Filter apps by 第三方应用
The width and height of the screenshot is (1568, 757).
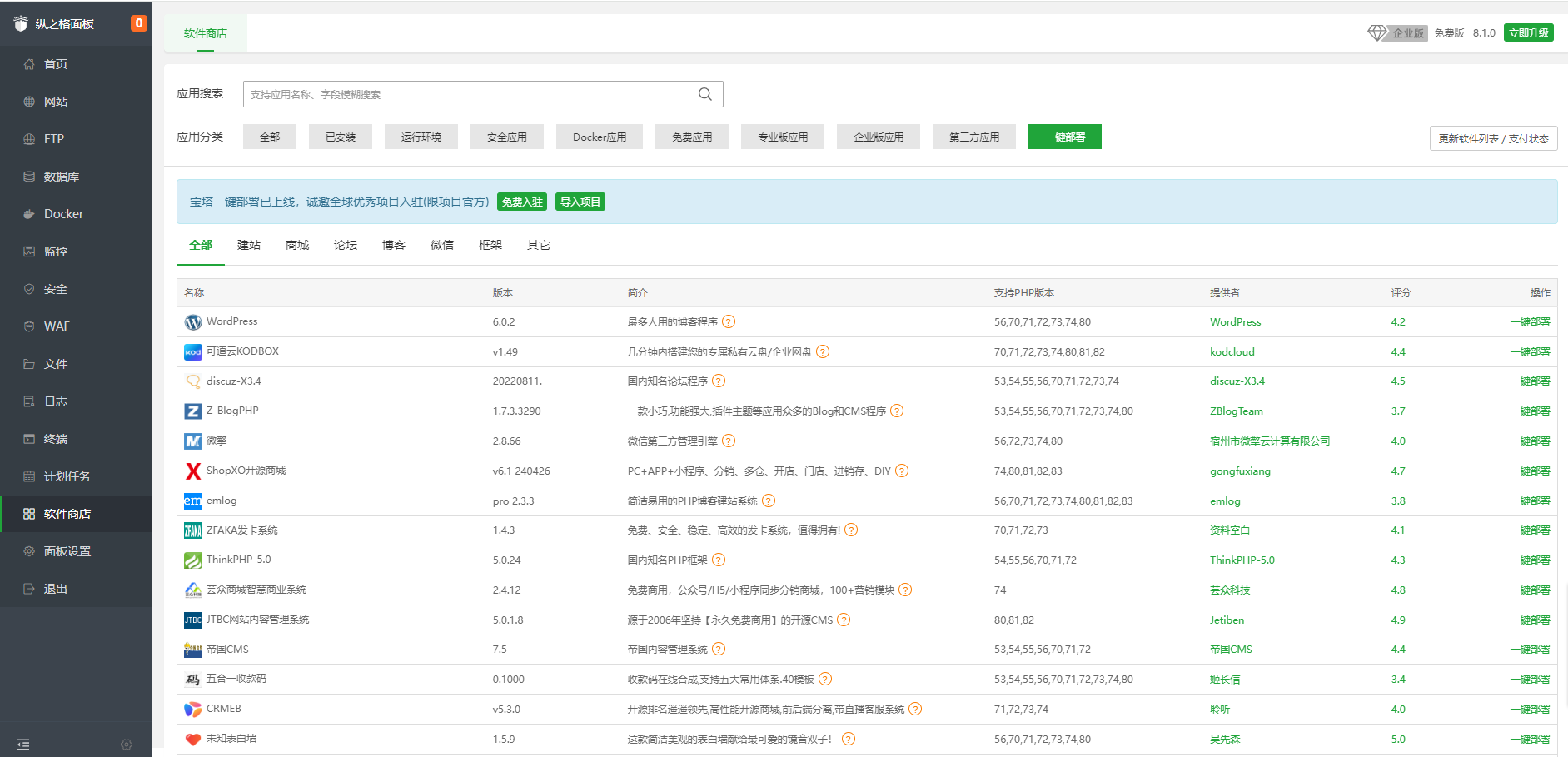pyautogui.click(x=974, y=137)
